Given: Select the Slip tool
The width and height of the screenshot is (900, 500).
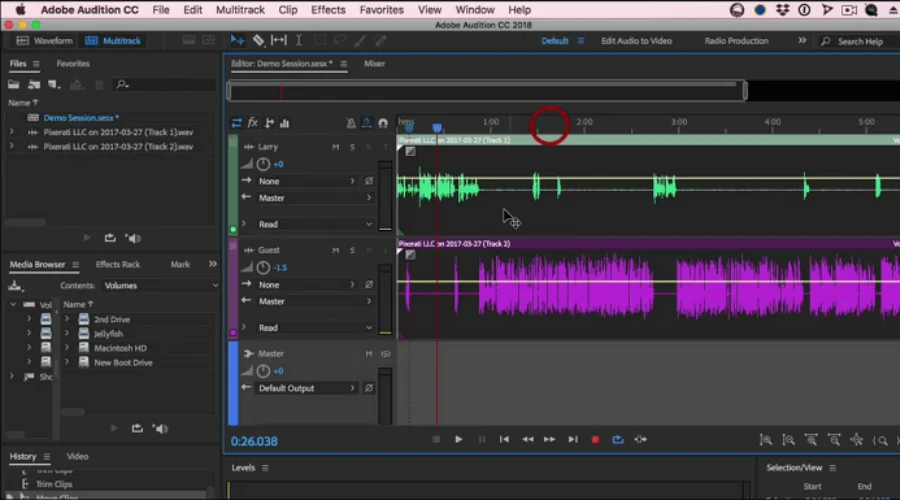Looking at the screenshot, I should (x=278, y=40).
